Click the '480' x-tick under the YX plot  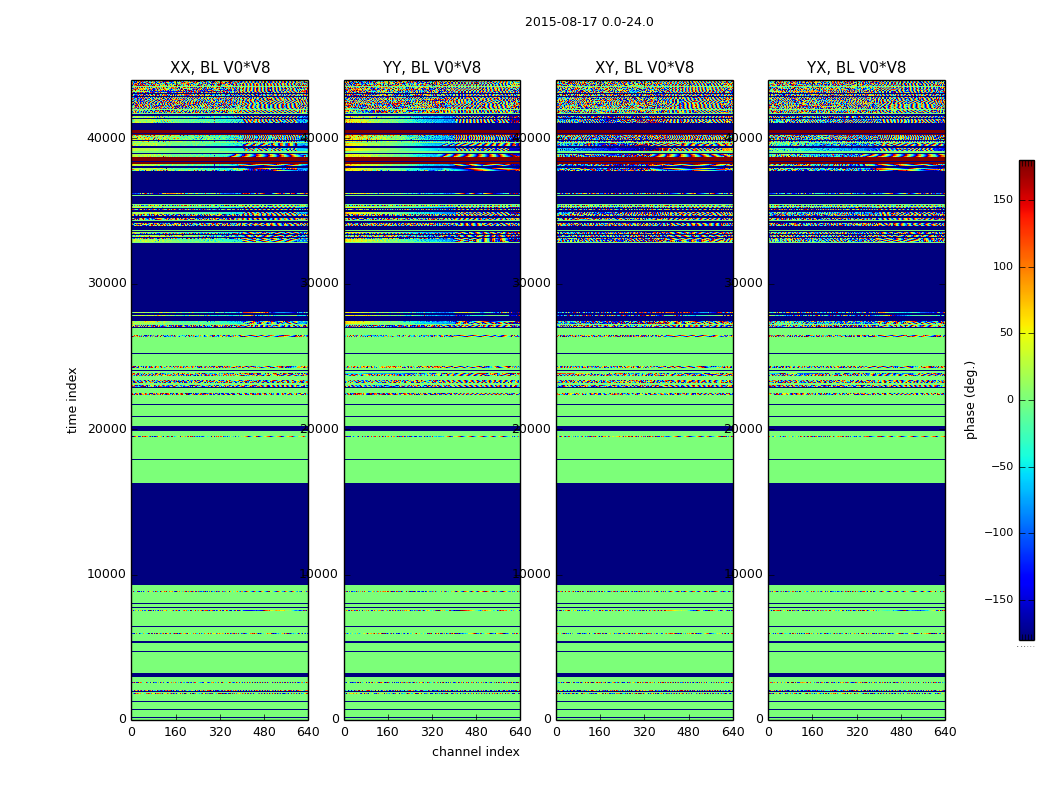pyautogui.click(x=901, y=732)
